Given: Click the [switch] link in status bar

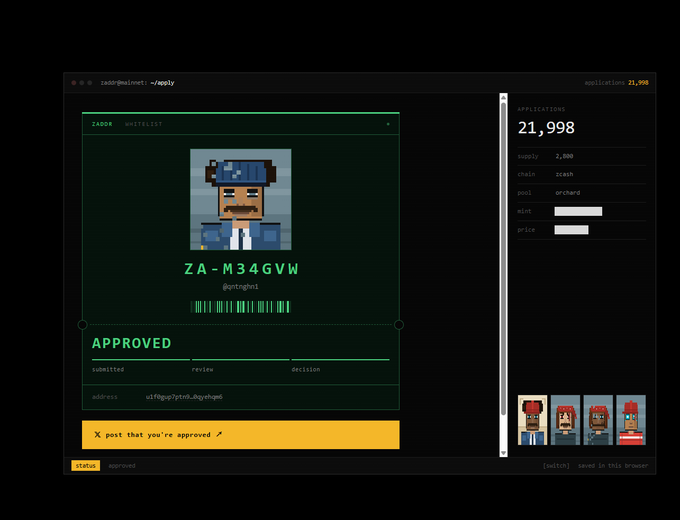Looking at the screenshot, I should coord(556,466).
